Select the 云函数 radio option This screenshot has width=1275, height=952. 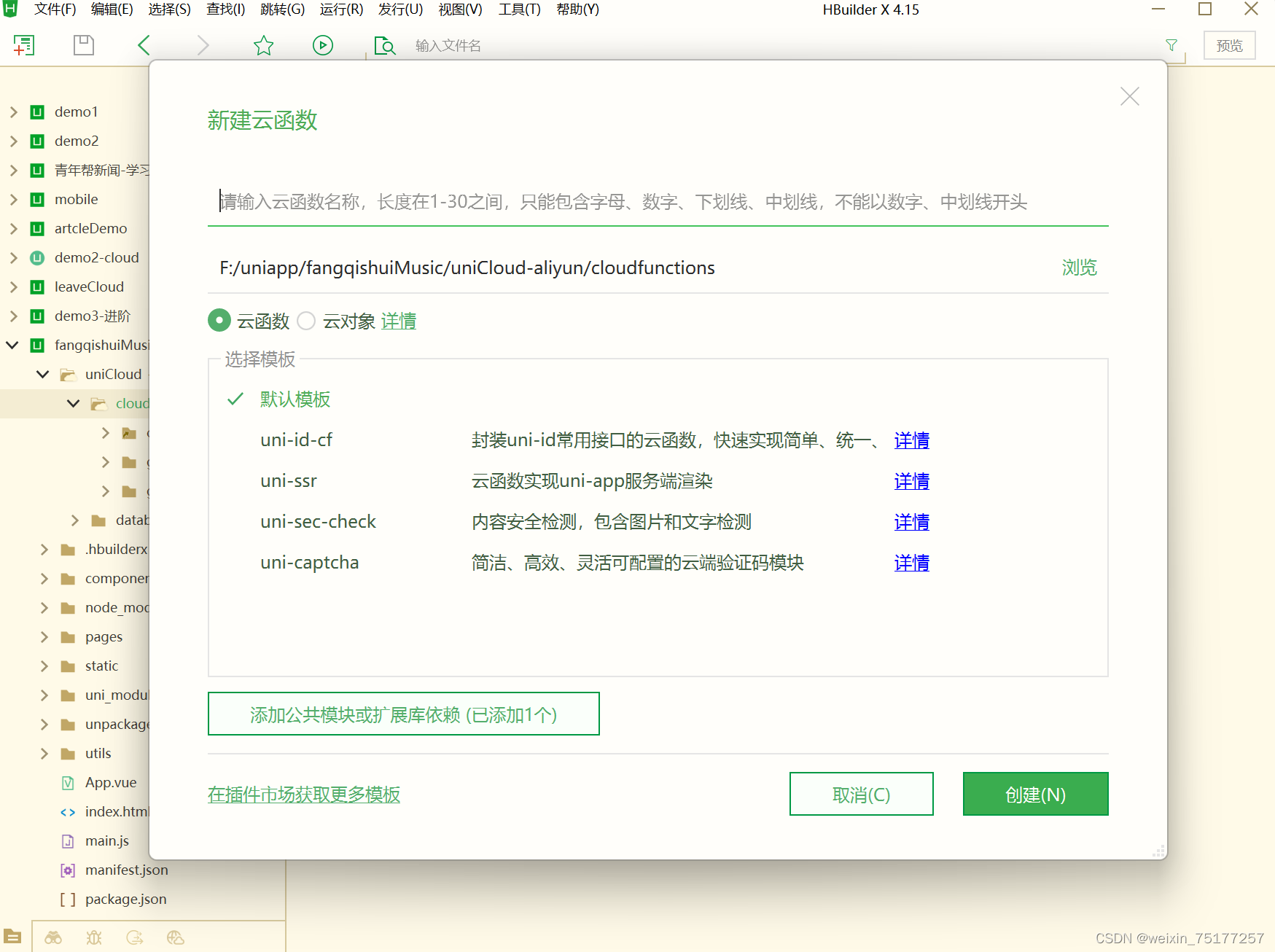point(219,321)
